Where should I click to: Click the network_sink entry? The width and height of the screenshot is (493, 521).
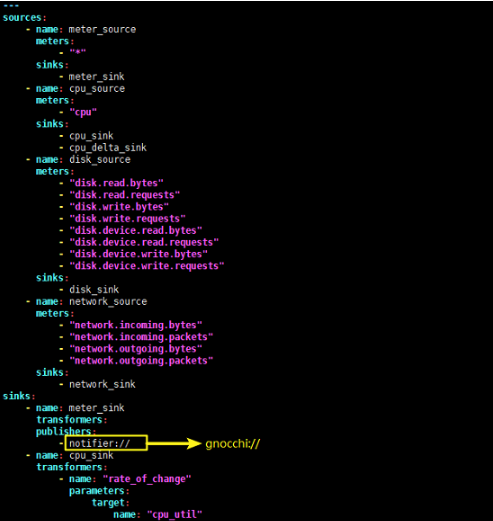click(102, 384)
